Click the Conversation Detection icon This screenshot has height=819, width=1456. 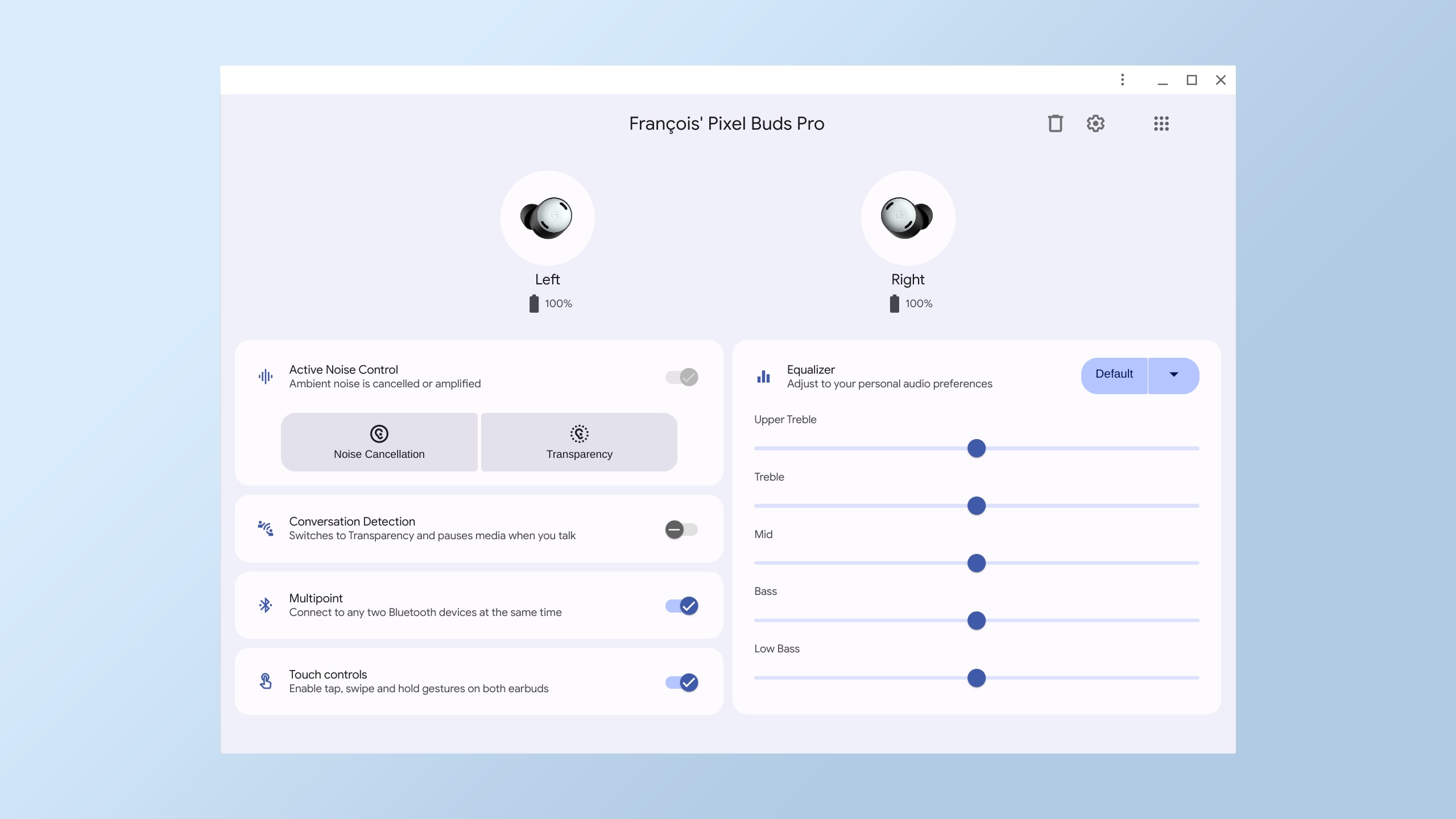click(265, 528)
